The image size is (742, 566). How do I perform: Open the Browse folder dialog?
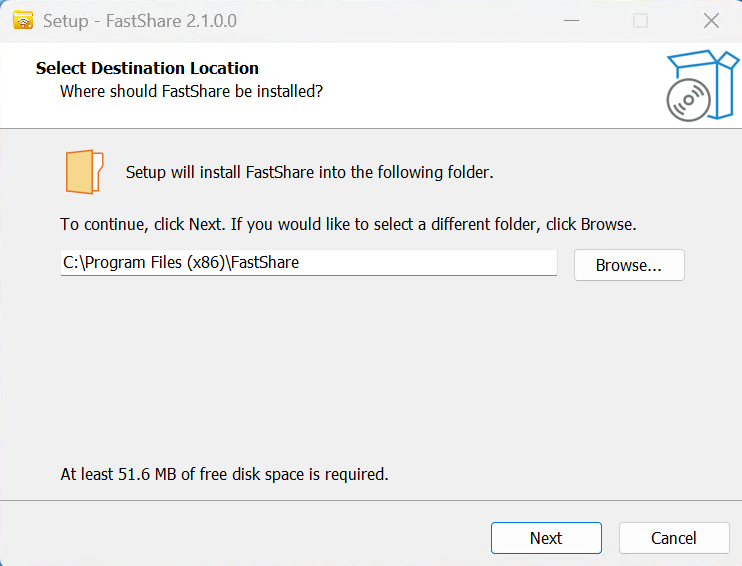click(x=629, y=265)
